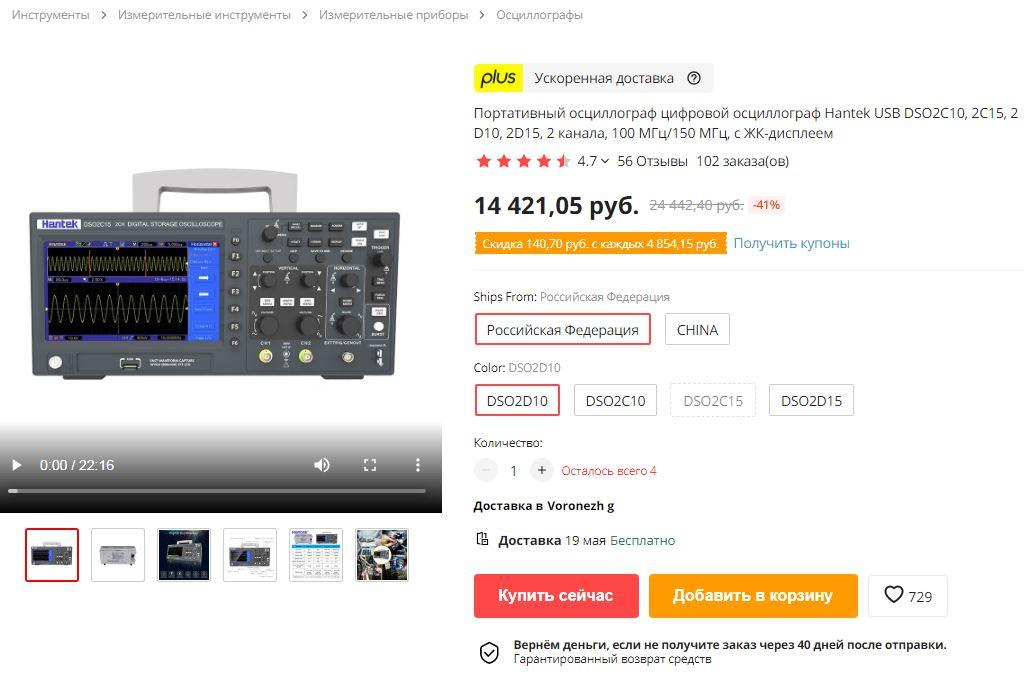Click the money-back guarantee shield icon
This screenshot has height=686, width=1030.
[489, 652]
